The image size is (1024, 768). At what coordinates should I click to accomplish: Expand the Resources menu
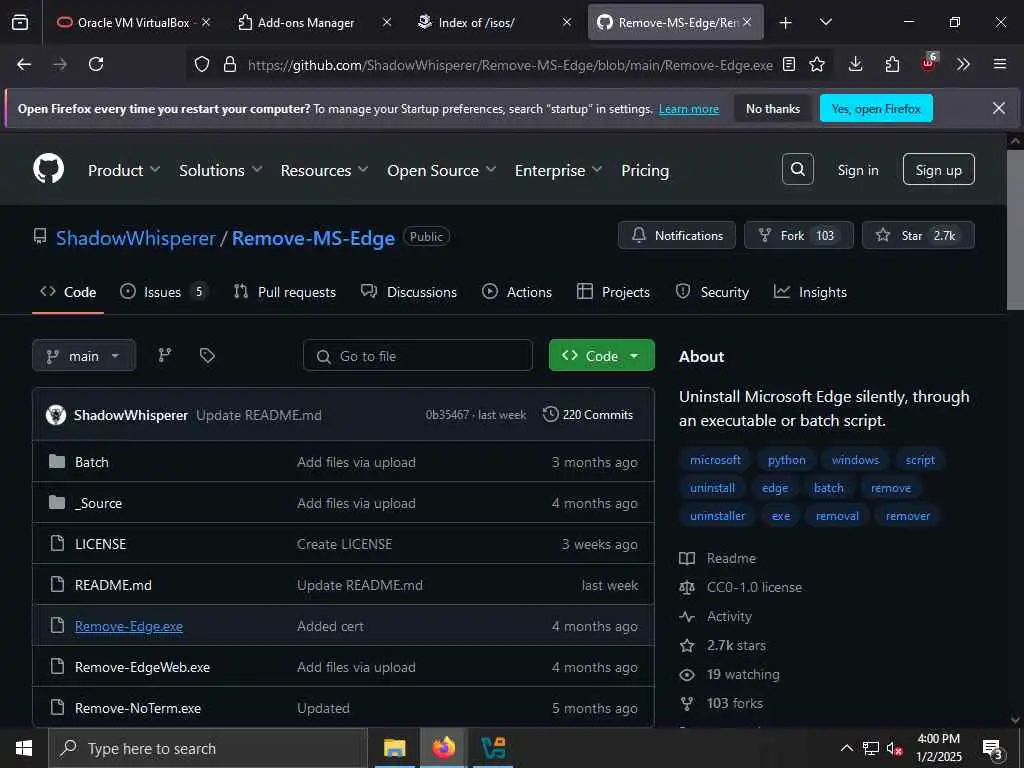[325, 170]
